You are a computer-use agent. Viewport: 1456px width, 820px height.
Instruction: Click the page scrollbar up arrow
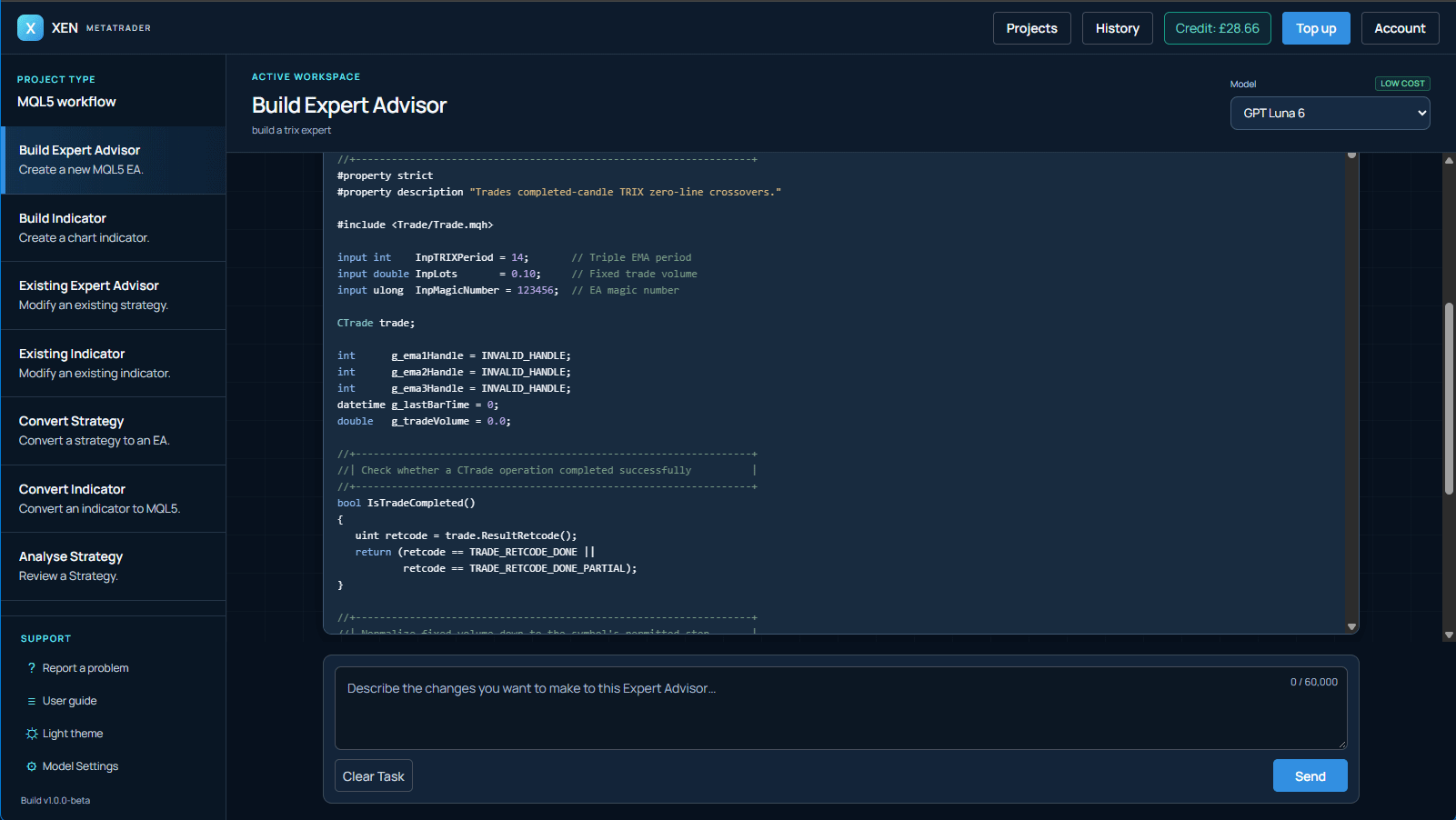pos(1449,161)
